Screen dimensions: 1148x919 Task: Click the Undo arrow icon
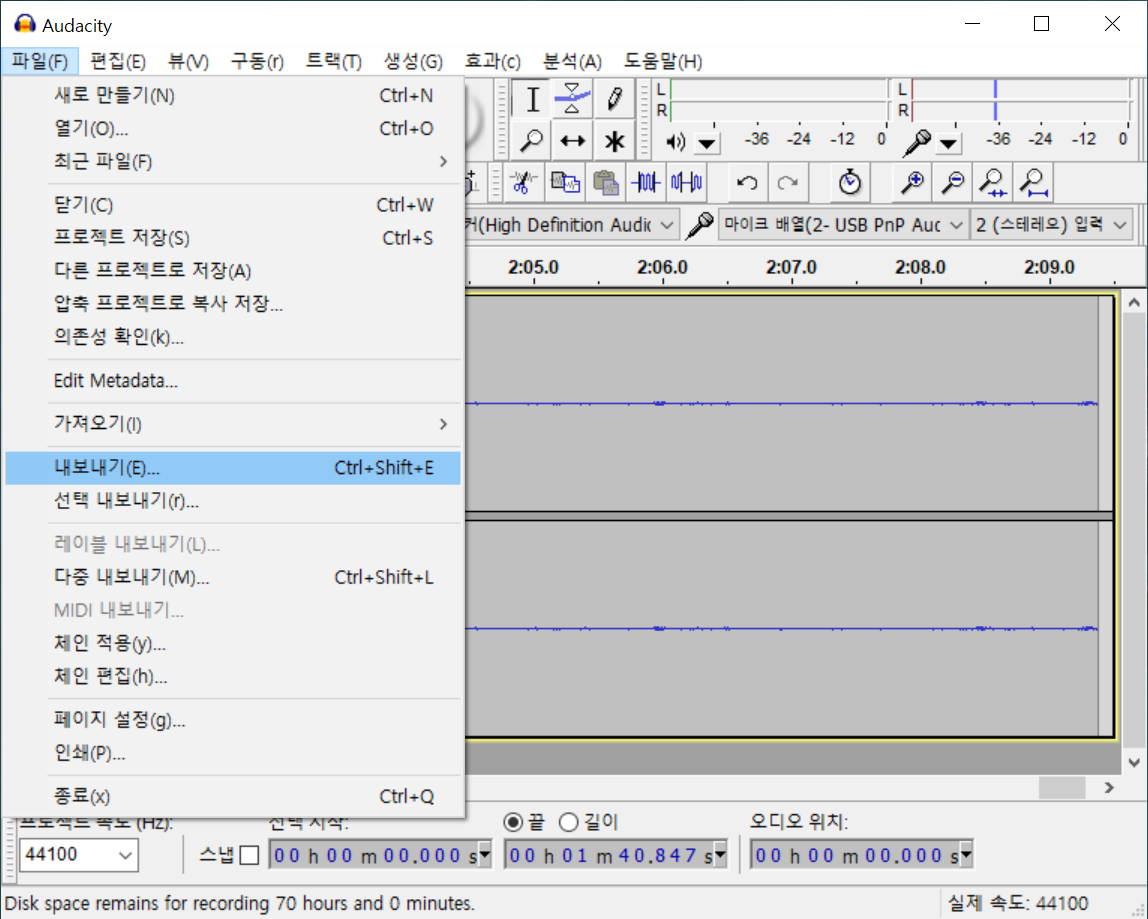tap(747, 182)
